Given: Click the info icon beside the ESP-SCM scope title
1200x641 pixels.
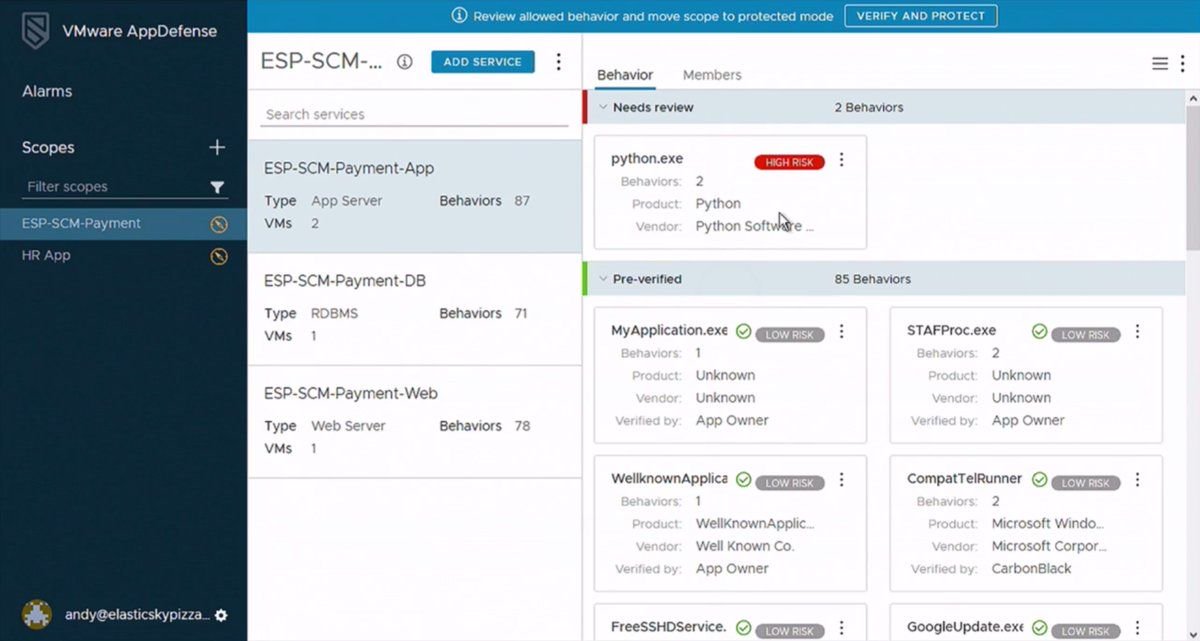Looking at the screenshot, I should pos(404,62).
